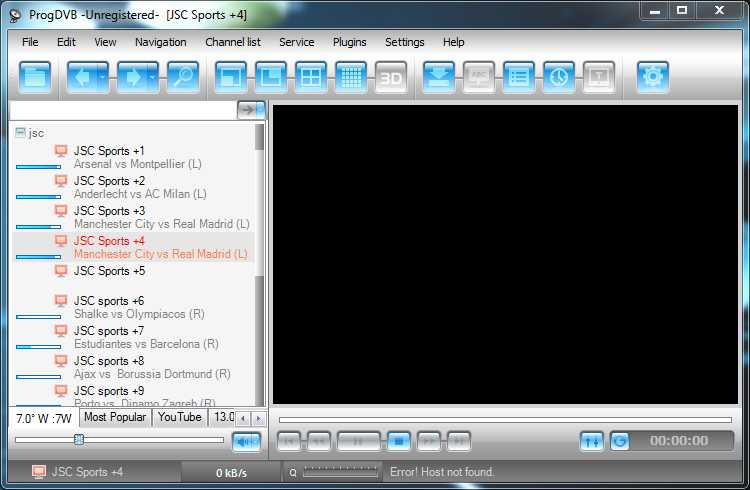Go to the next channel with the forward arrow
This screenshot has height=490, width=750.
[x=132, y=77]
